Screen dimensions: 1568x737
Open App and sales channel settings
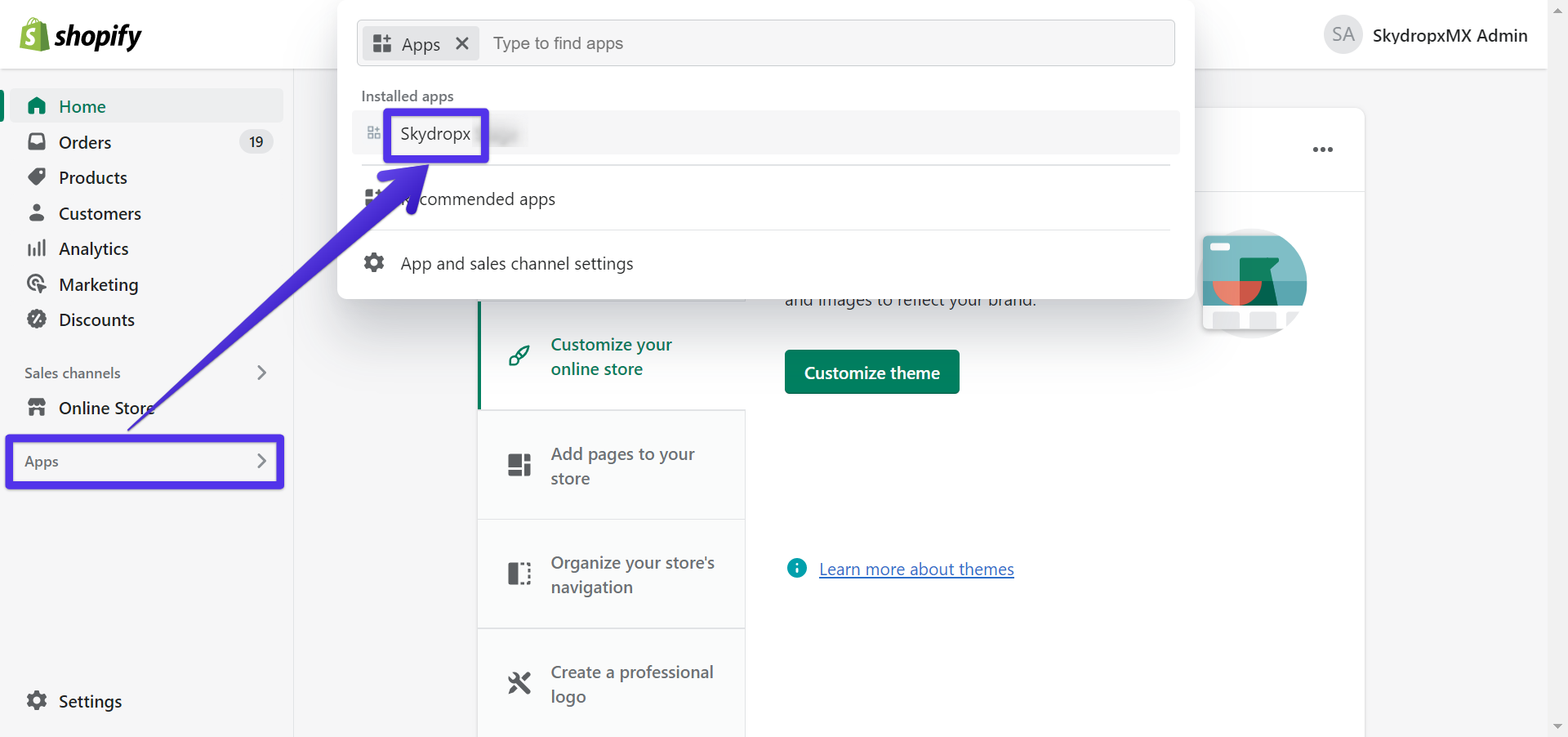(x=766, y=263)
